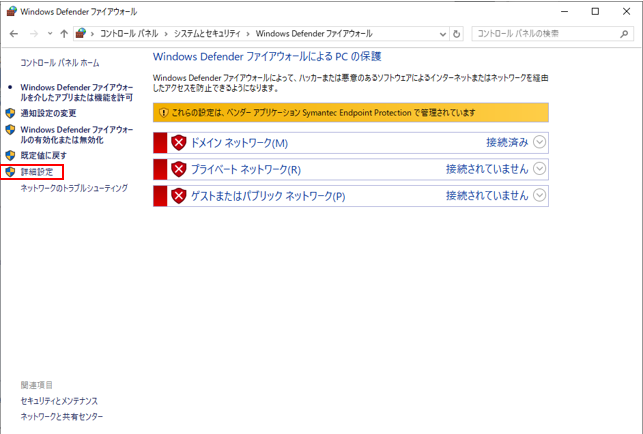Maximize the firewall window
This screenshot has width=643, height=434.
pos(595,11)
